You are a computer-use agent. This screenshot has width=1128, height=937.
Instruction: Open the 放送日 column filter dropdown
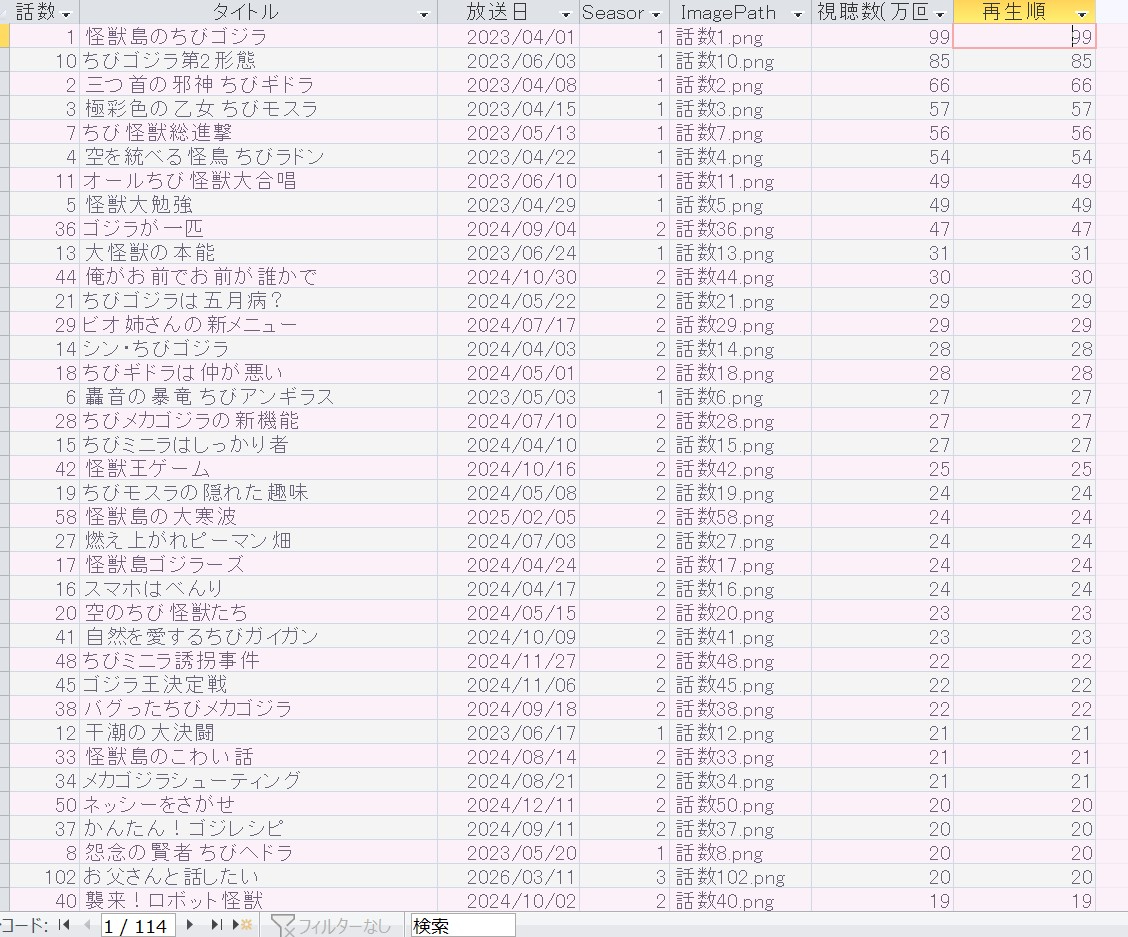click(565, 14)
